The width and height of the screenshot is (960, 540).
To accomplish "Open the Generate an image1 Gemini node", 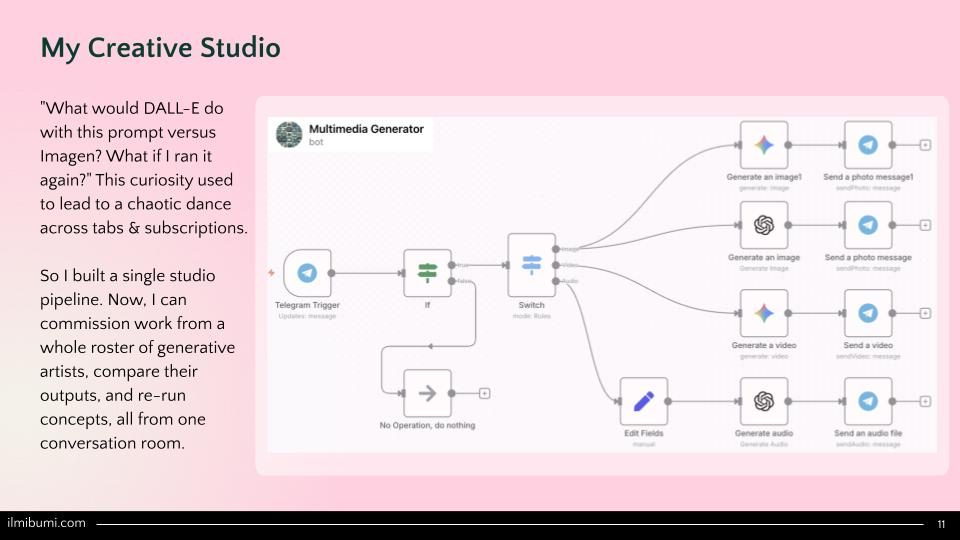I will pos(764,145).
